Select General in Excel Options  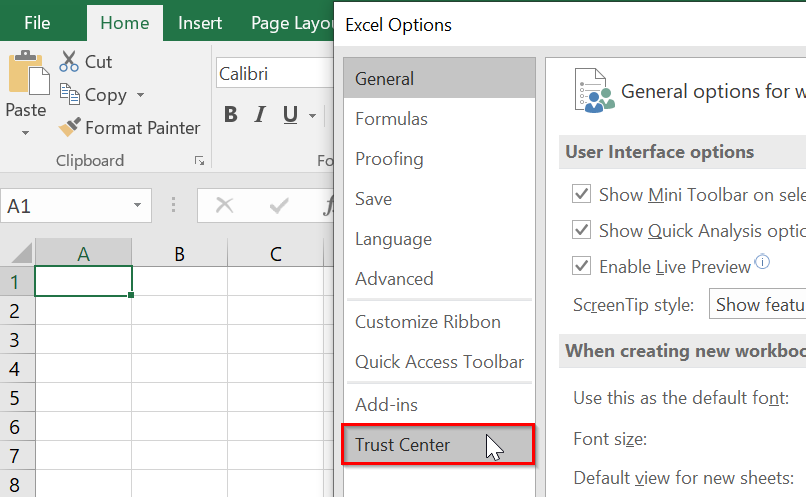pyautogui.click(x=439, y=79)
